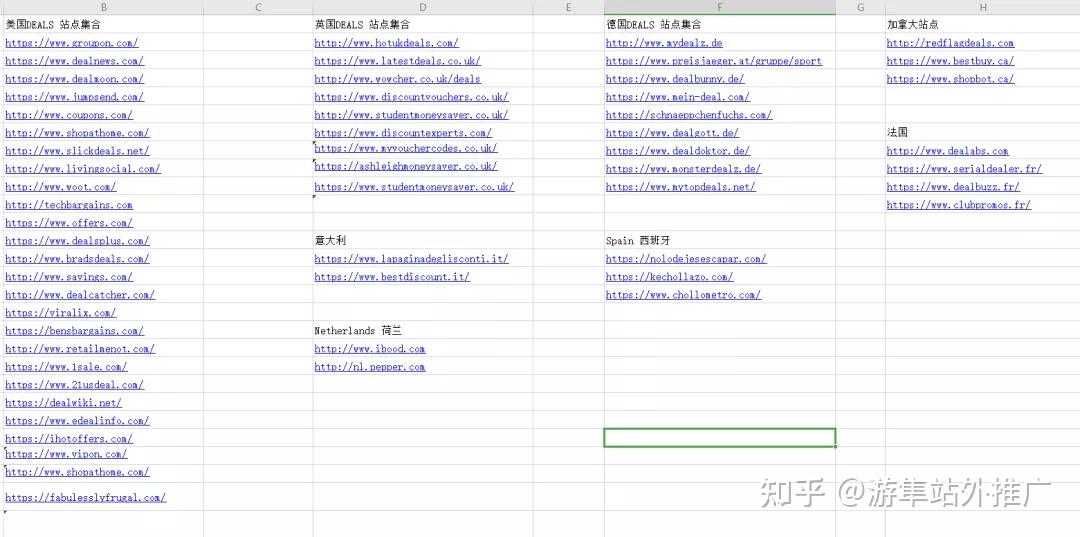The width and height of the screenshot is (1080, 537).
Task: Select column F header
Action: [x=720, y=7]
